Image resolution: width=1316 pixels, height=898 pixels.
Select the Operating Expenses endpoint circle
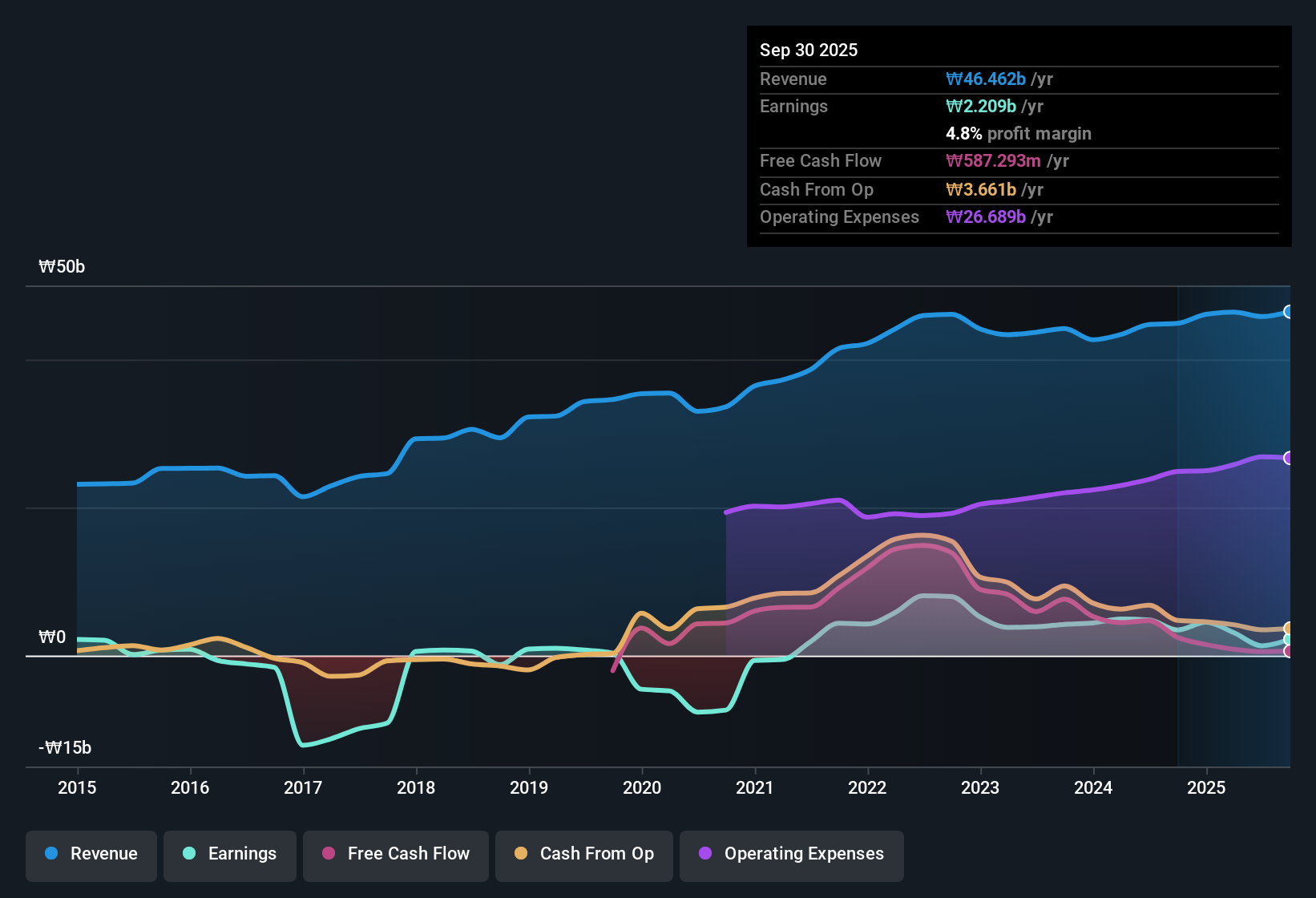[x=1289, y=458]
